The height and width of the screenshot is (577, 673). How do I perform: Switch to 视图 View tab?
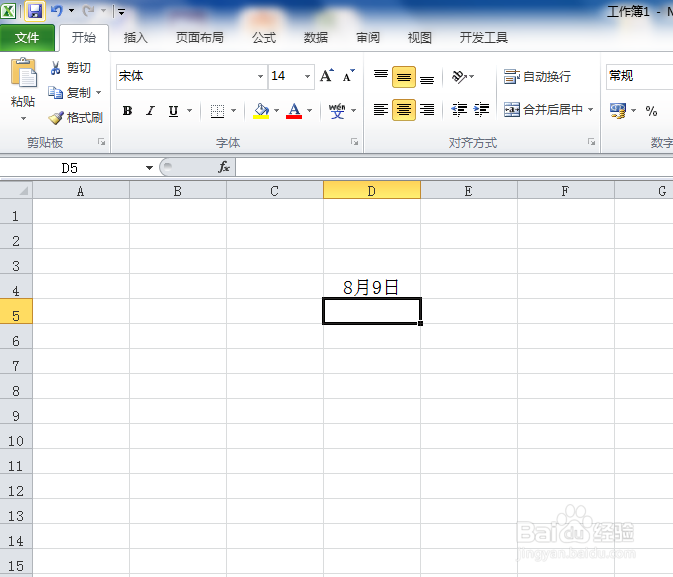pyautogui.click(x=420, y=38)
